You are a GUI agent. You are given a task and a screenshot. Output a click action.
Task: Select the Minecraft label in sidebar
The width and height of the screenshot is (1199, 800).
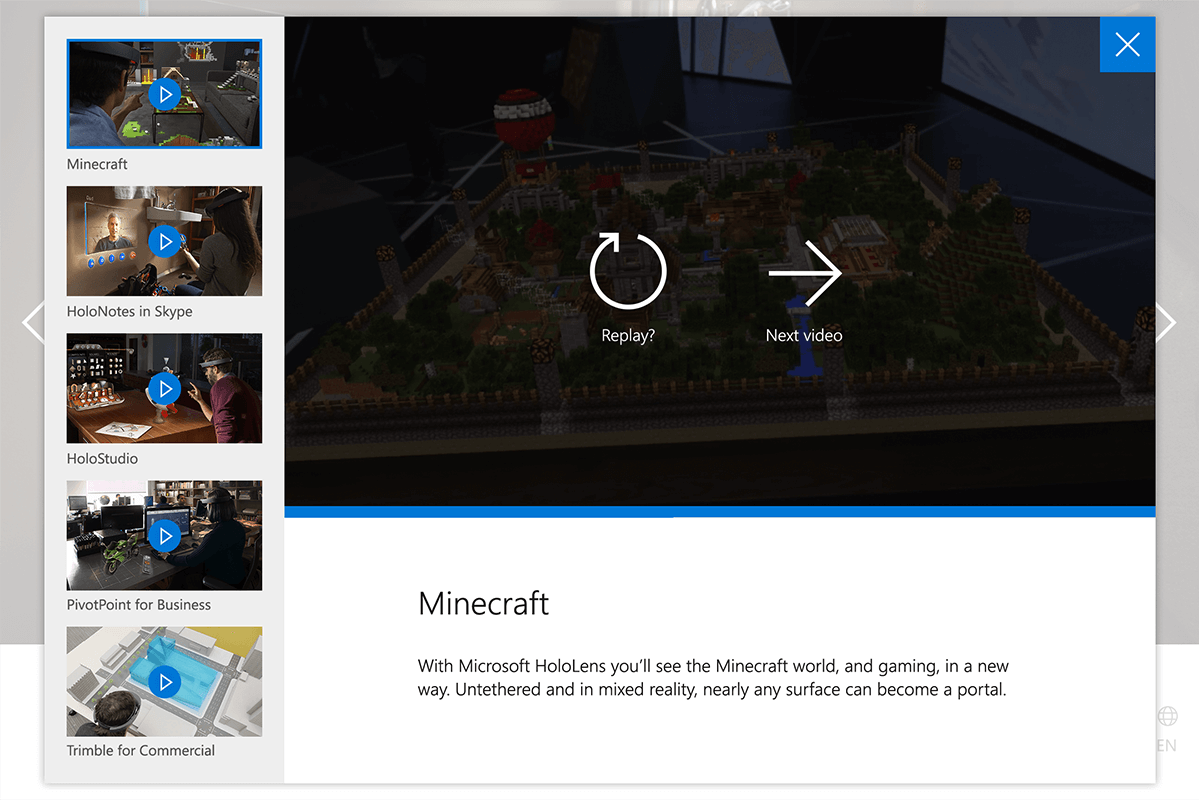pos(97,164)
